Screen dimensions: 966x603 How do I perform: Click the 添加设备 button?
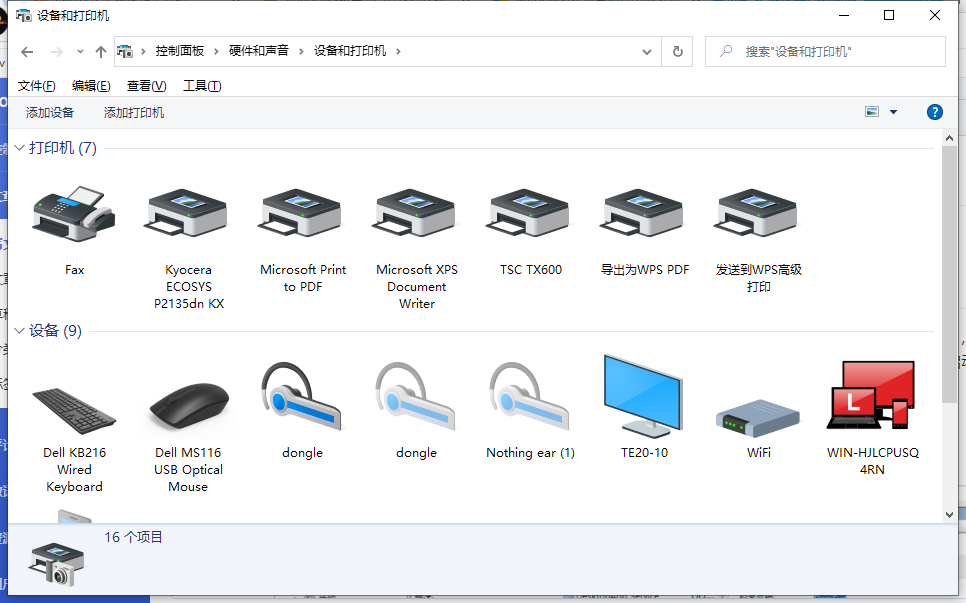(50, 113)
